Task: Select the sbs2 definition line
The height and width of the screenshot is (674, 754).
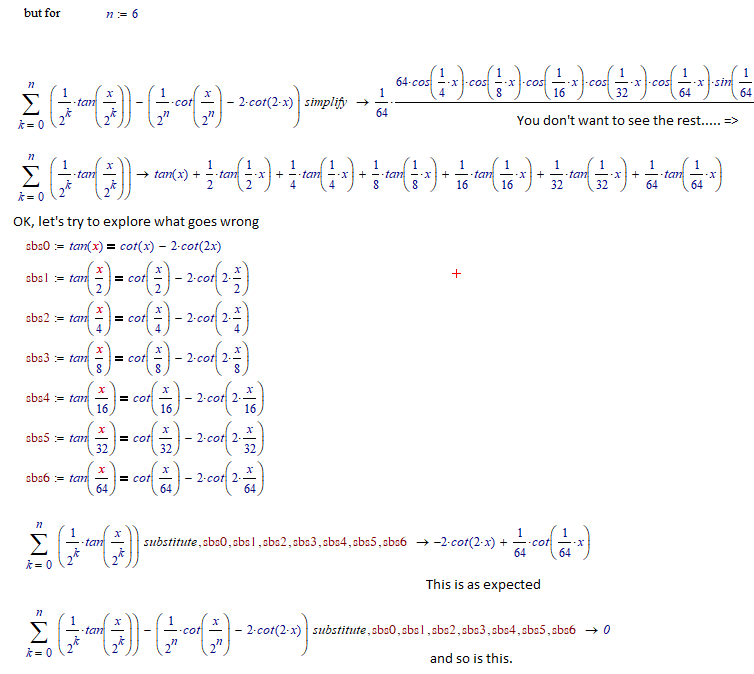Action: (x=137, y=318)
